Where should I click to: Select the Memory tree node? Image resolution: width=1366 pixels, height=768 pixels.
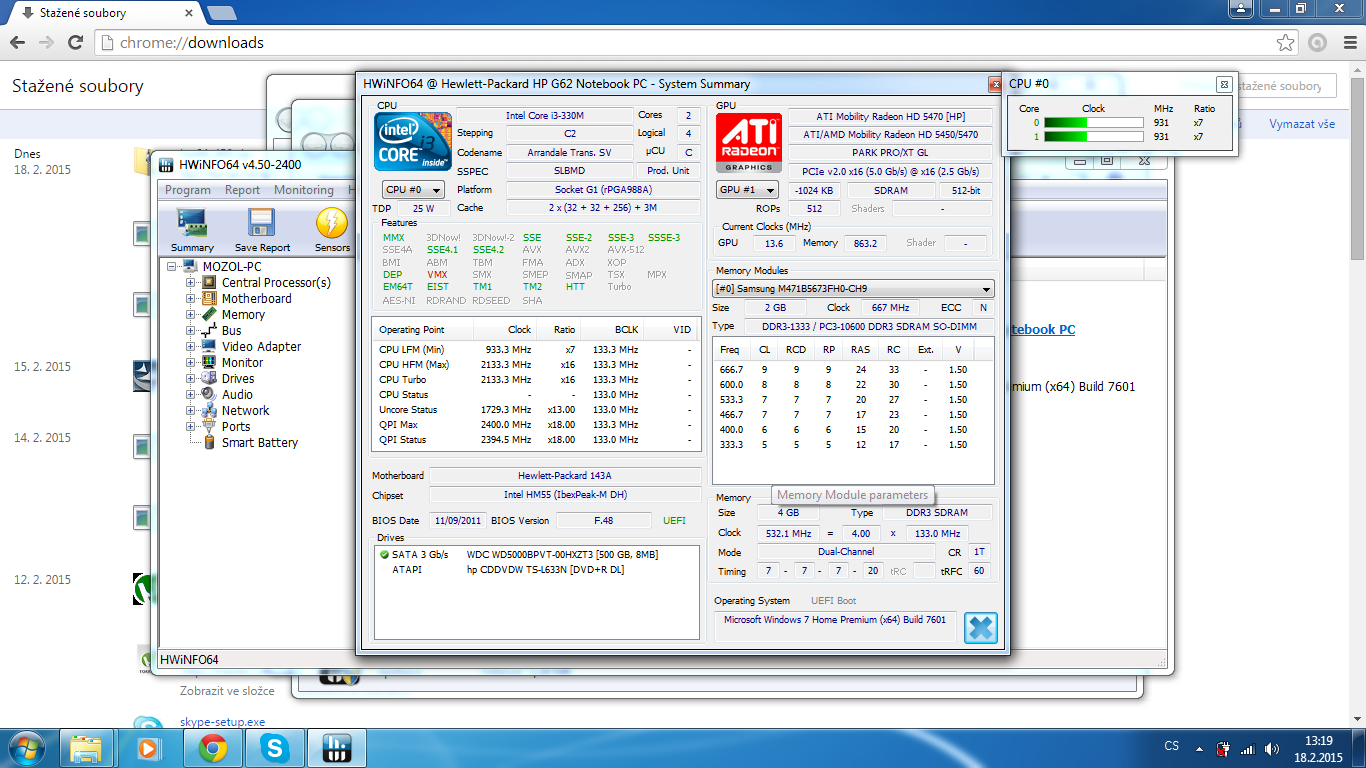click(243, 315)
